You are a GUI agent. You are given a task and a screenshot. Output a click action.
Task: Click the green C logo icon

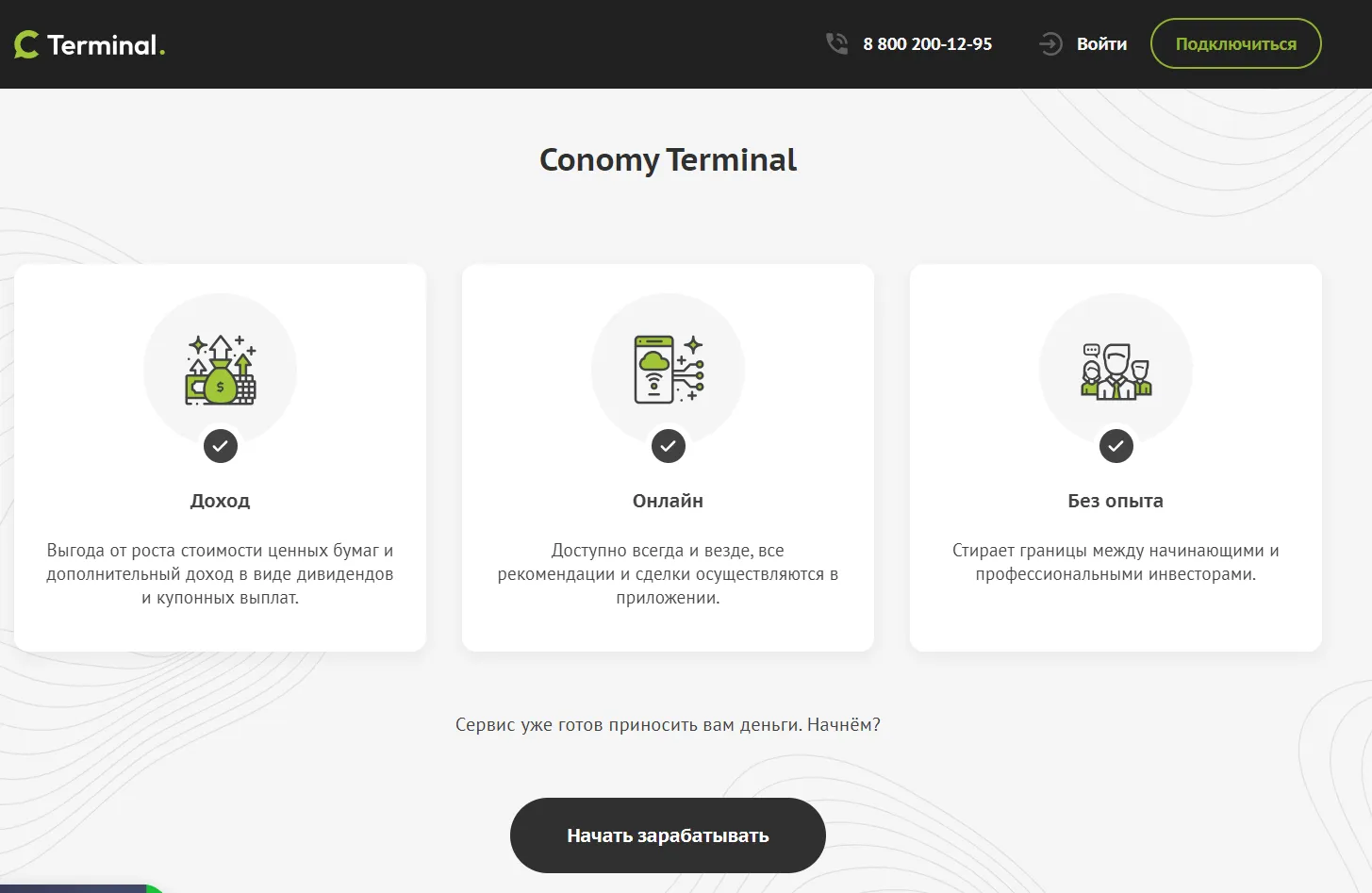tap(26, 44)
